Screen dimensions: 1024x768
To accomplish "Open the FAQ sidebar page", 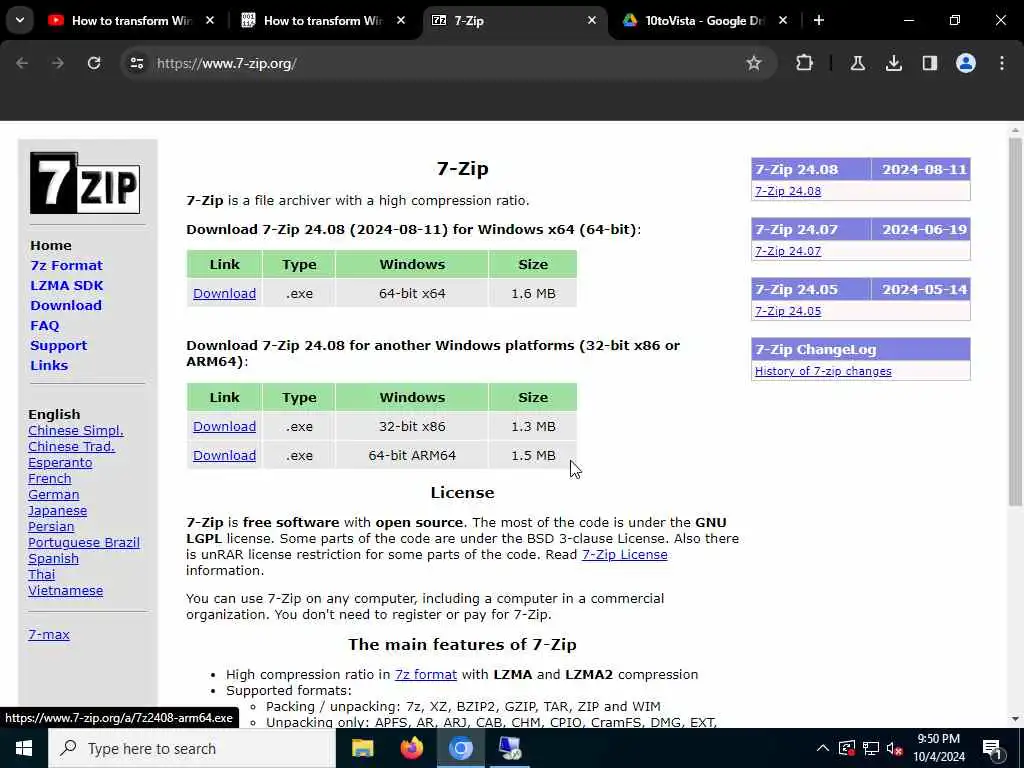I will point(44,325).
